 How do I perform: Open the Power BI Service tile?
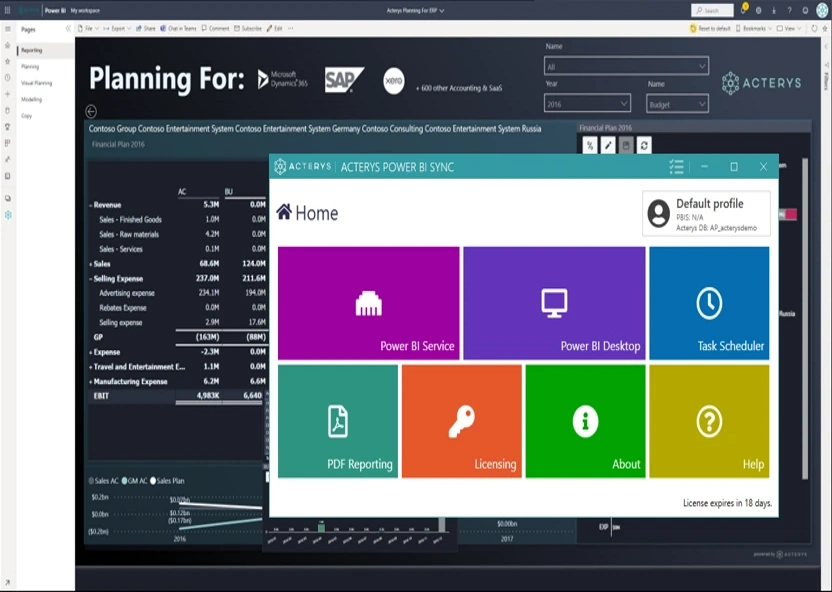368,303
